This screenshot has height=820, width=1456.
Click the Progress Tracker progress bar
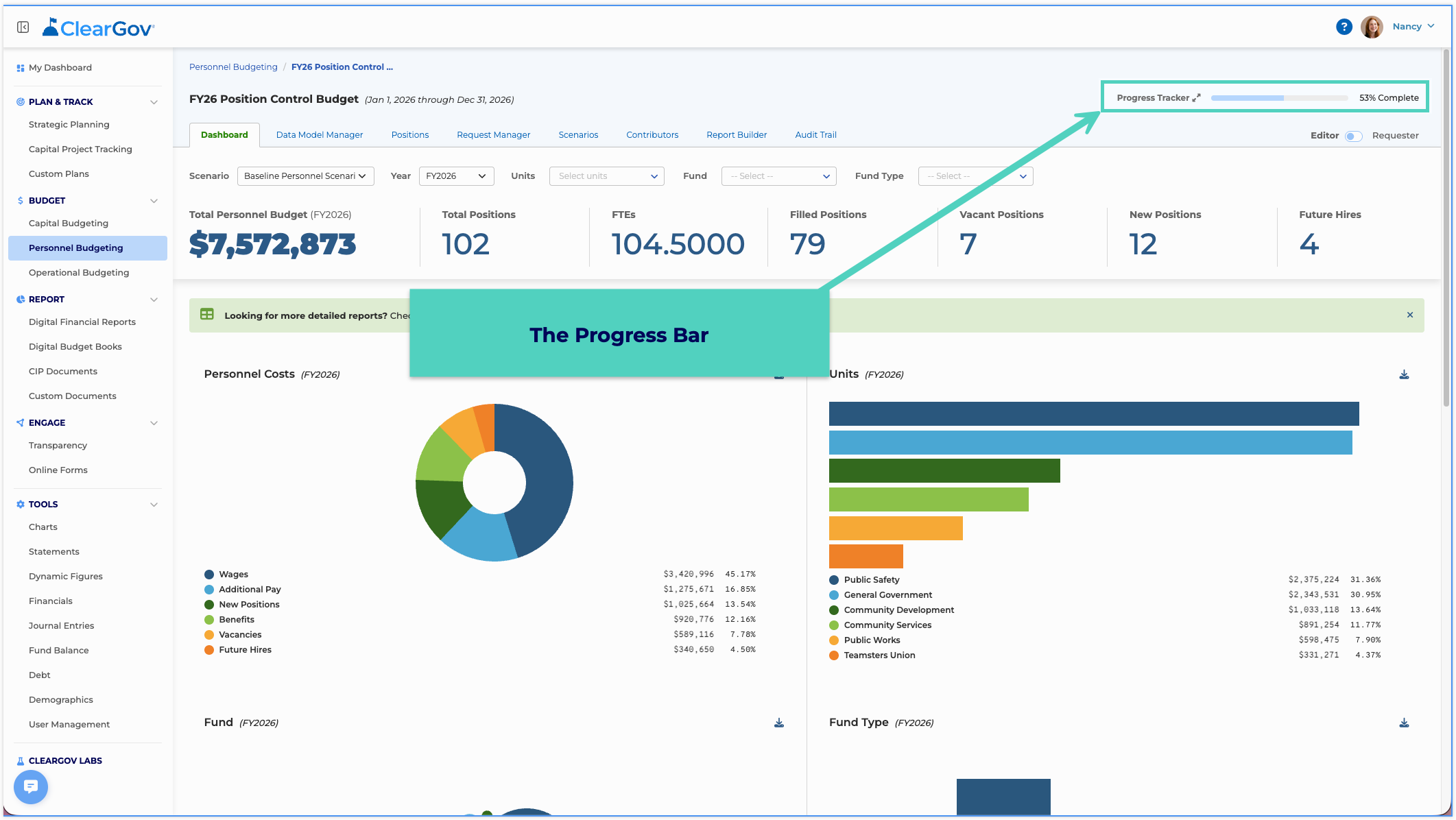(x=1280, y=98)
